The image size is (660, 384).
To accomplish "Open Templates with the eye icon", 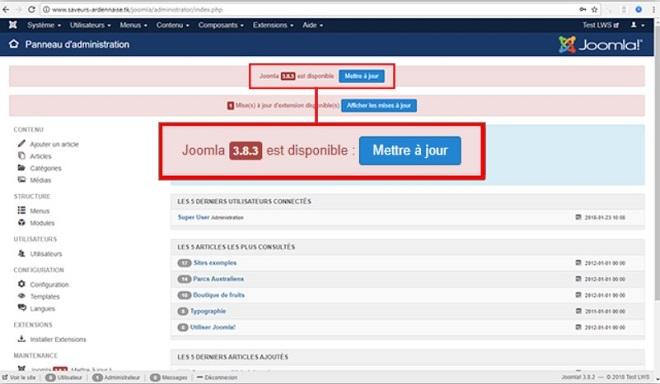I will pos(39,296).
